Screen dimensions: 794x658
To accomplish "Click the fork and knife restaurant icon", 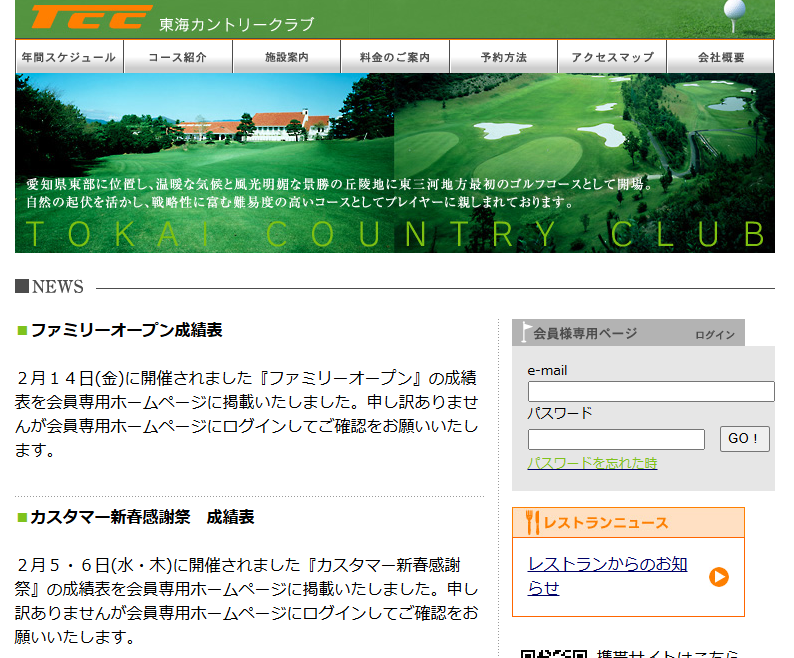I will point(532,522).
